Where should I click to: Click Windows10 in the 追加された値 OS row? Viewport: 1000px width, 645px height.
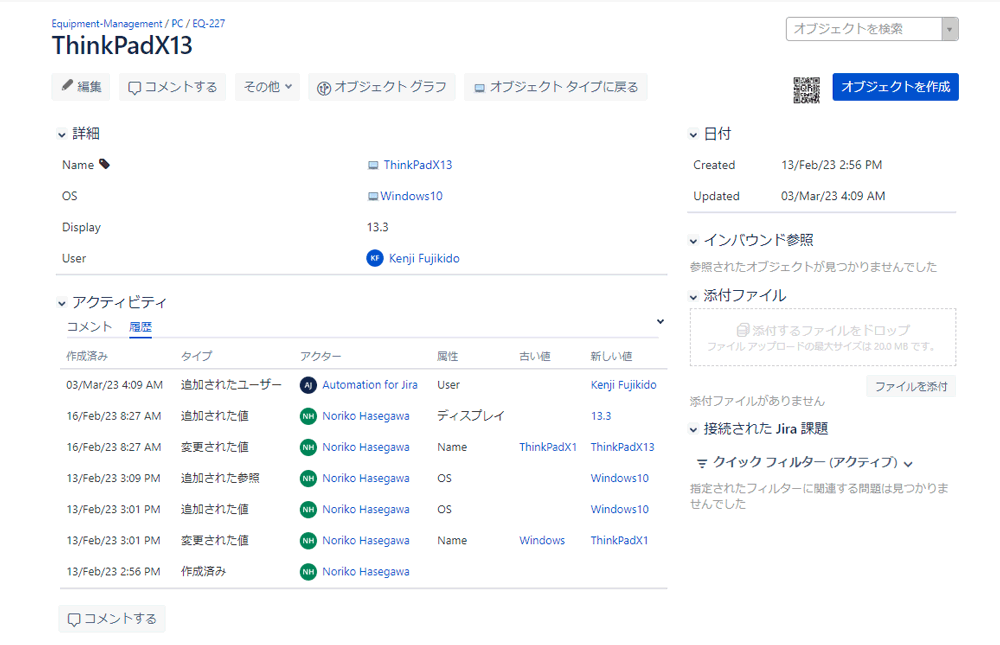tap(619, 510)
